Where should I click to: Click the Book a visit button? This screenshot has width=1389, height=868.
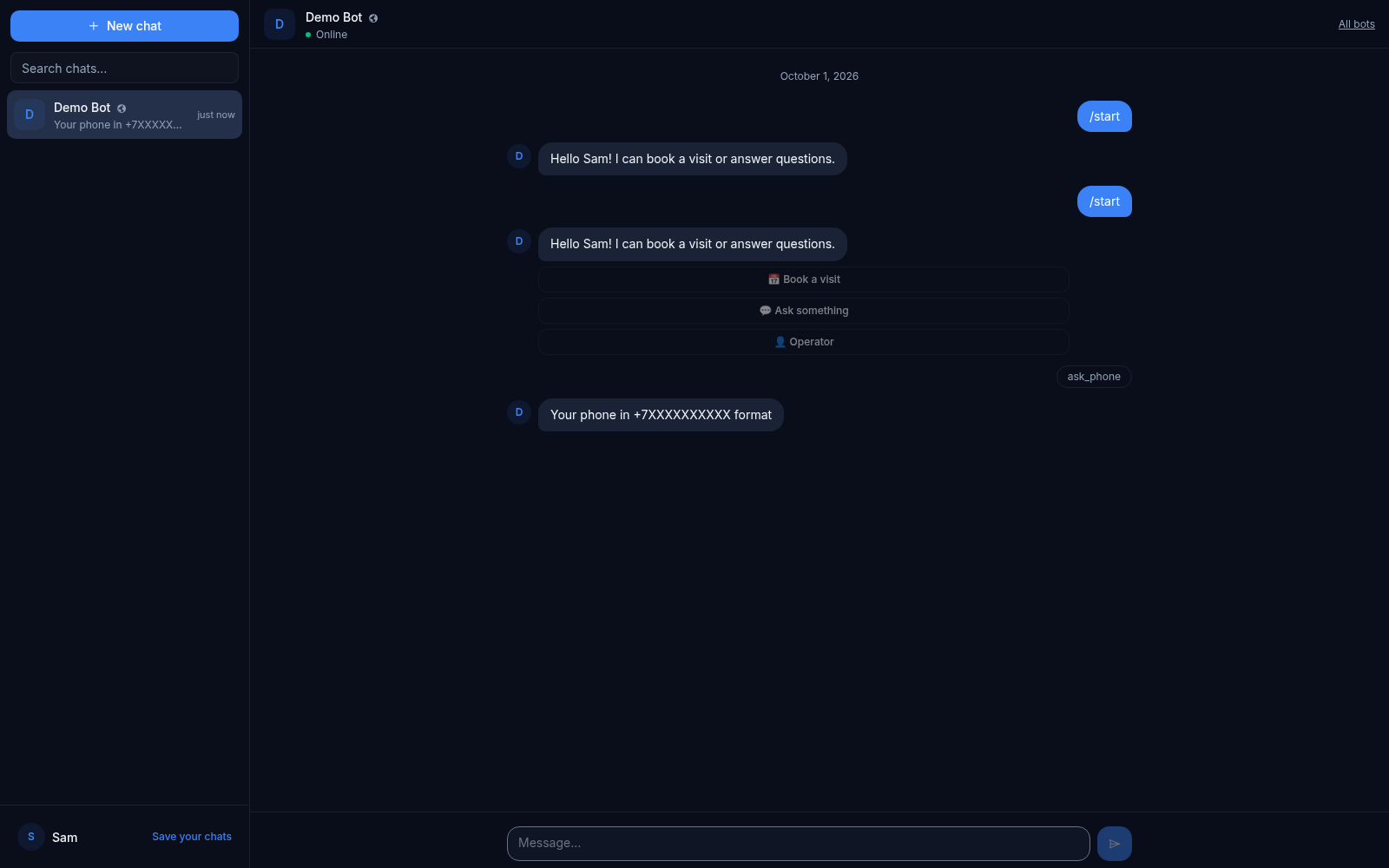[x=803, y=279]
